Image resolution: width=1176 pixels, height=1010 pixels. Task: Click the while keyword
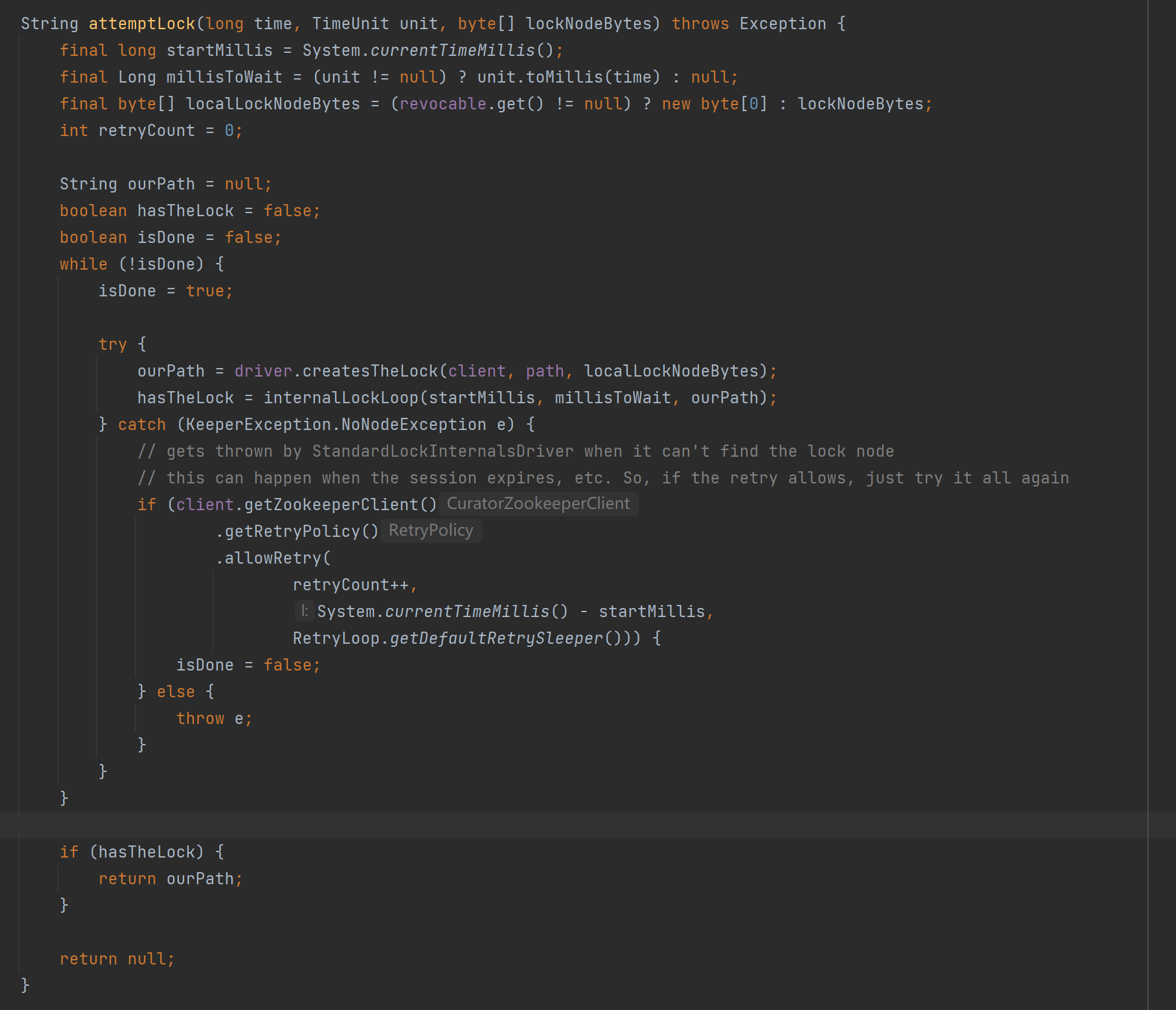[x=84, y=264]
